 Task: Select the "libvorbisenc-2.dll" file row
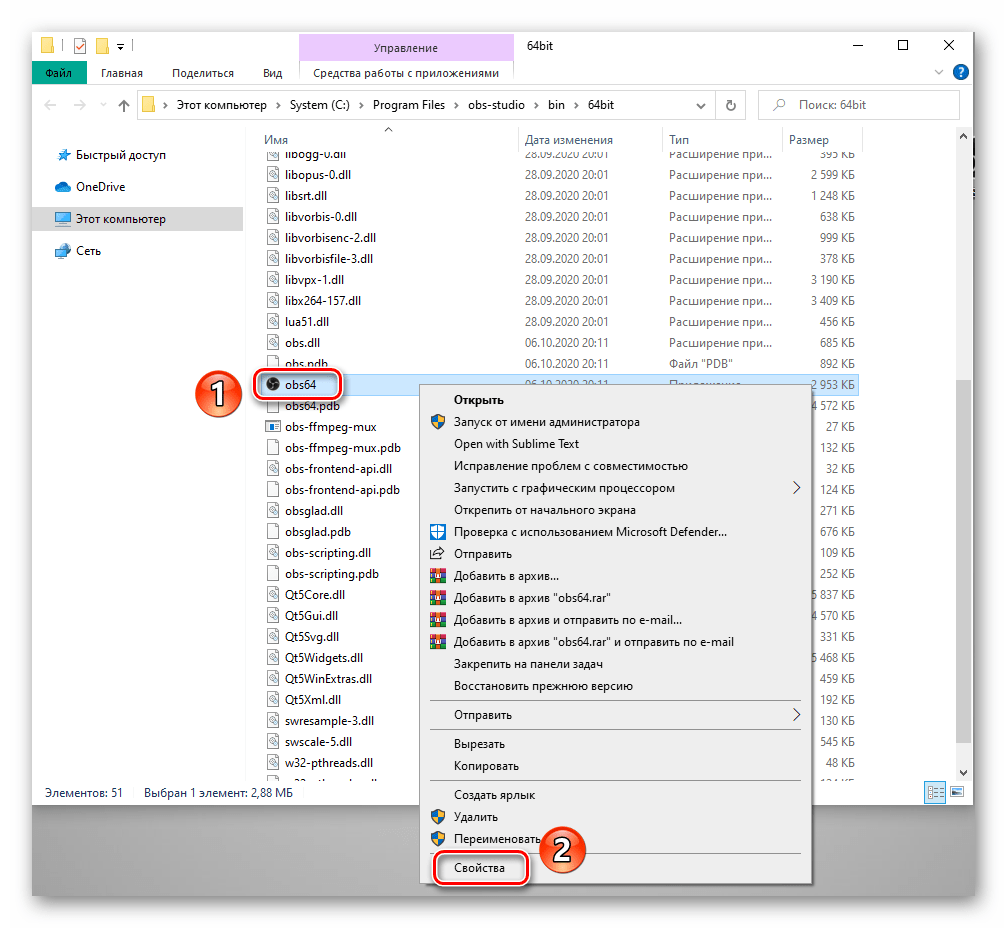pos(559,238)
